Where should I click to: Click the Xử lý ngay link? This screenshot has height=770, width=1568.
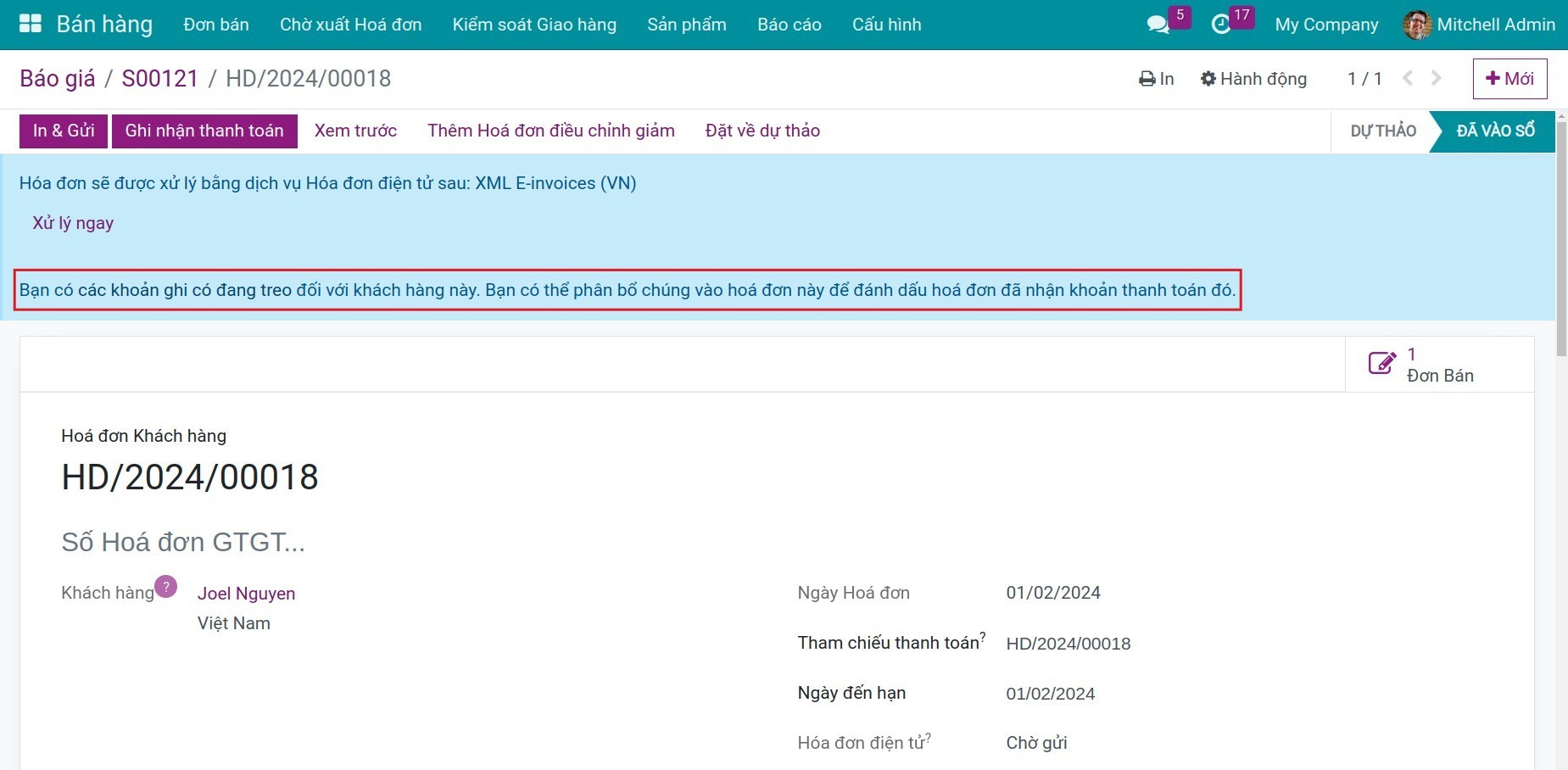pyautogui.click(x=73, y=223)
